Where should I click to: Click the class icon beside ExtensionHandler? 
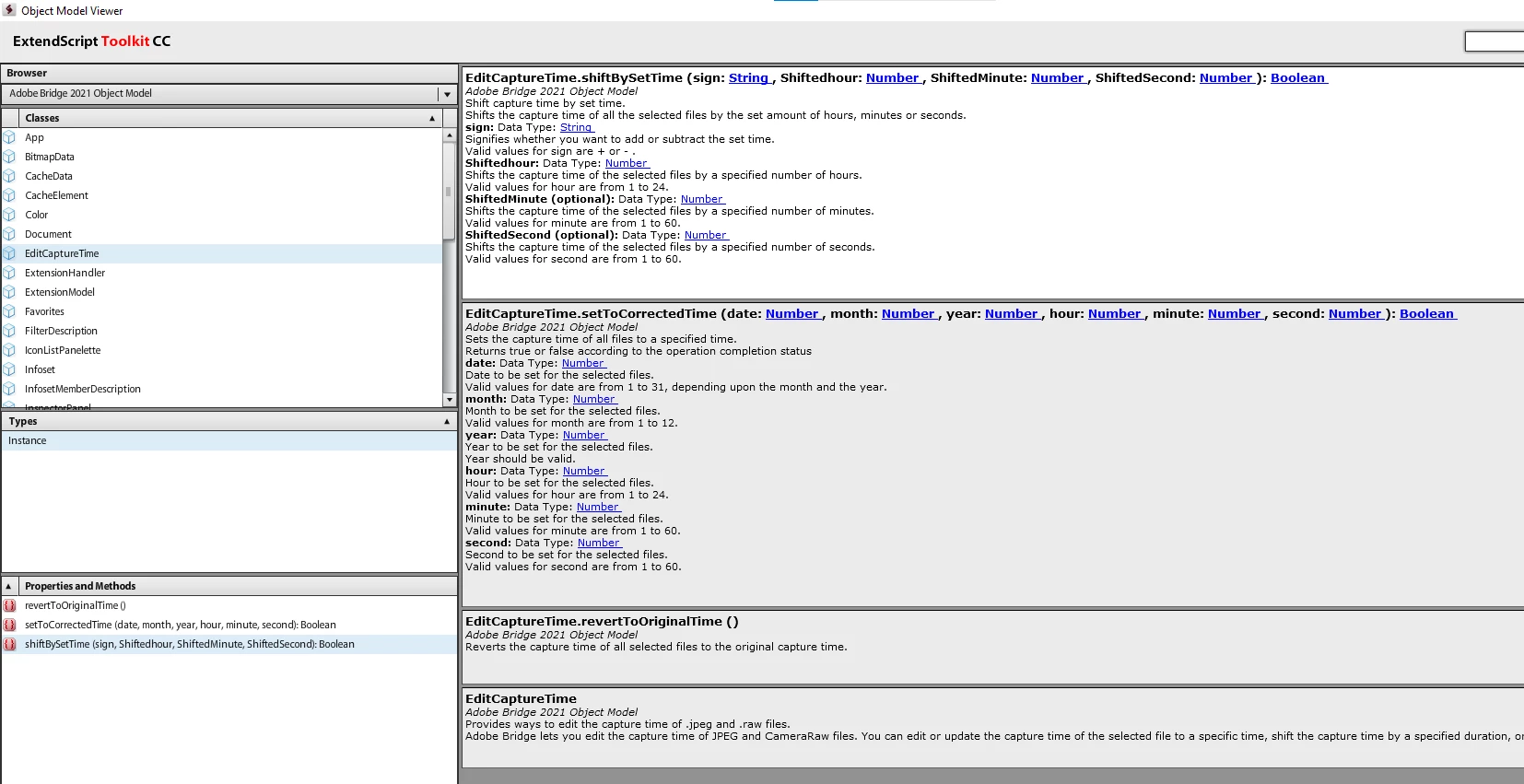pos(9,273)
